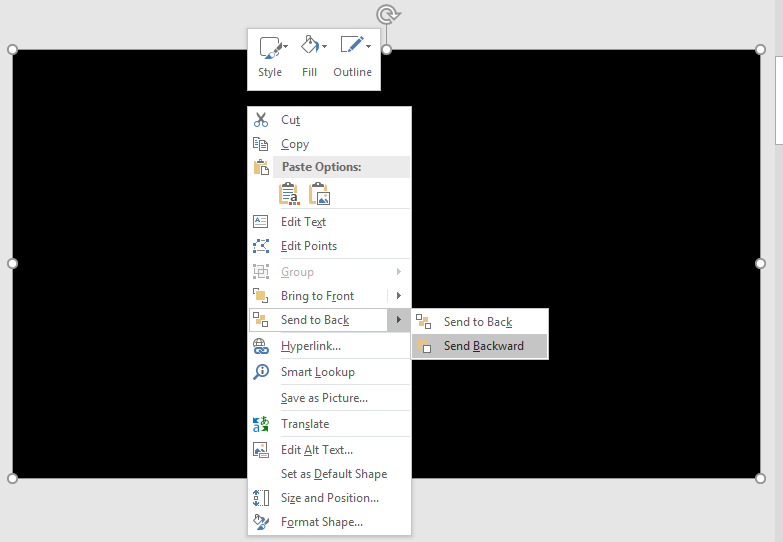Screen dimensions: 783x542
Task: Choose Send Backward in the submenu
Action: [480, 346]
